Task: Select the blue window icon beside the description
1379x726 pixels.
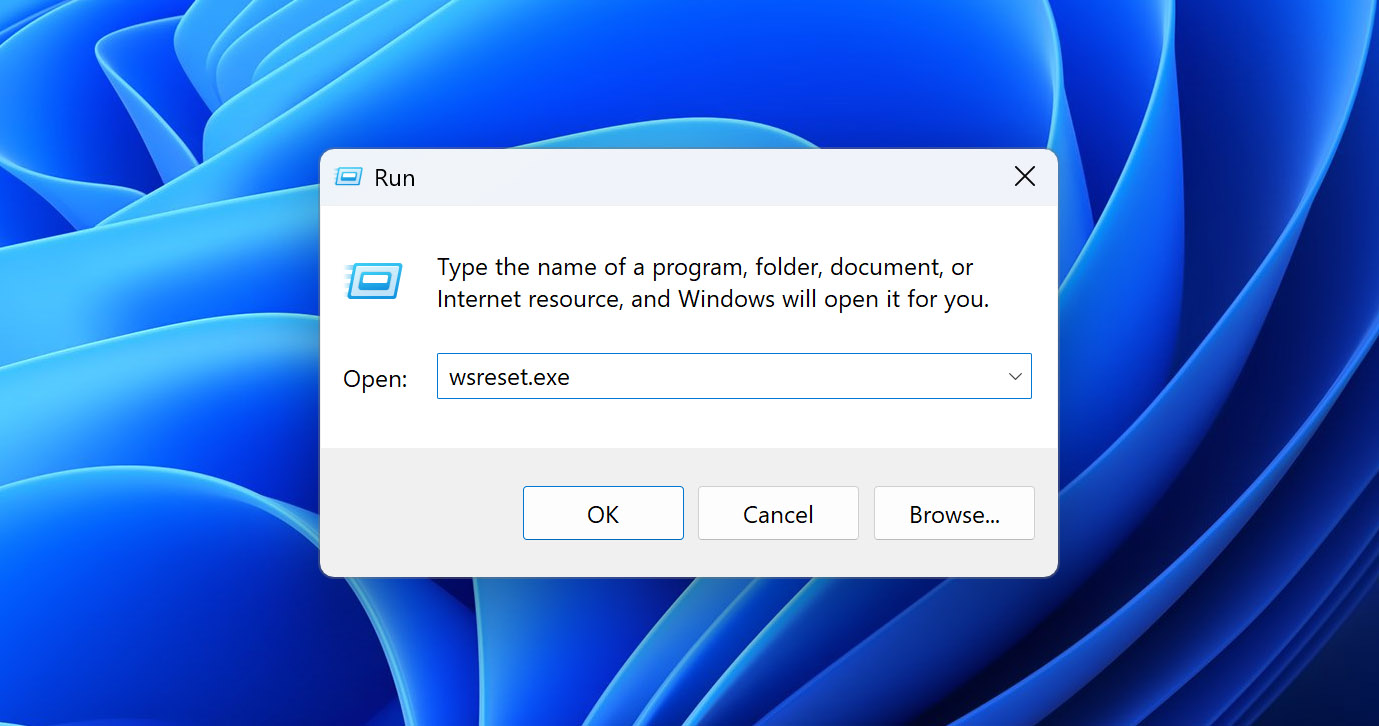Action: (374, 282)
